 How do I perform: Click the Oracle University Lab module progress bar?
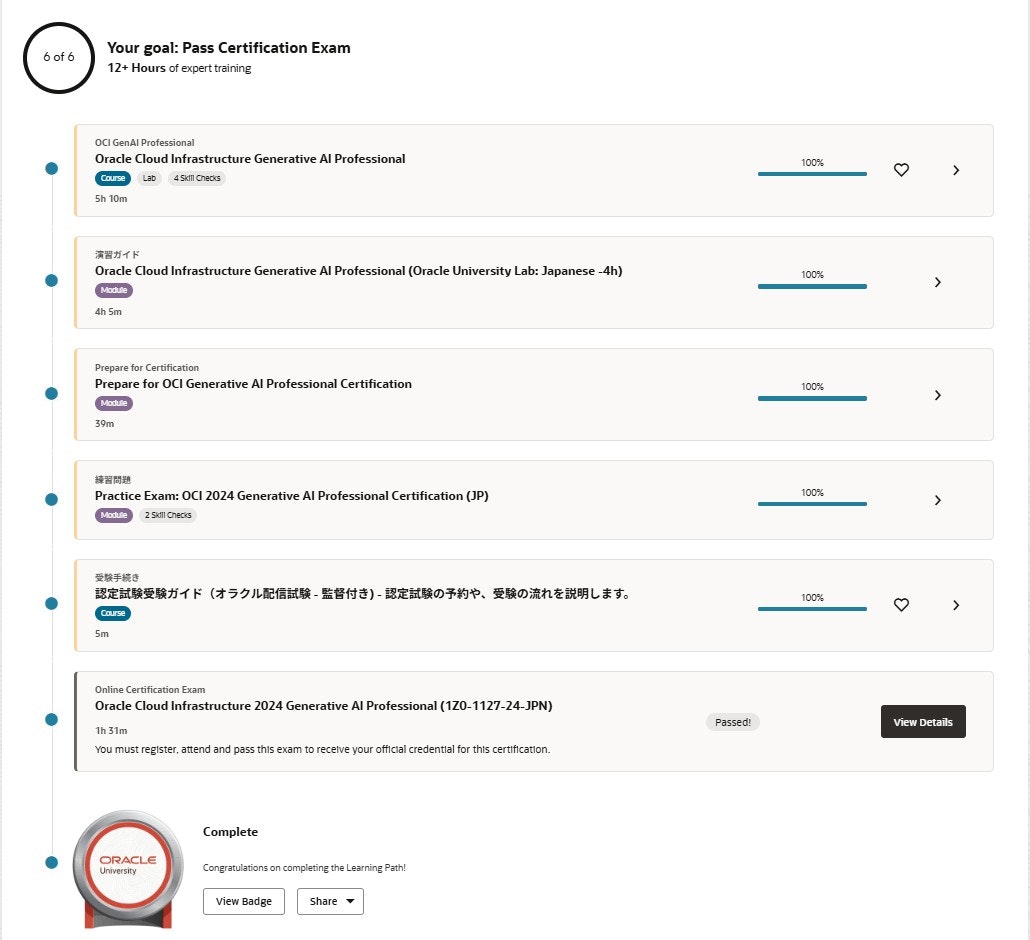[813, 286]
